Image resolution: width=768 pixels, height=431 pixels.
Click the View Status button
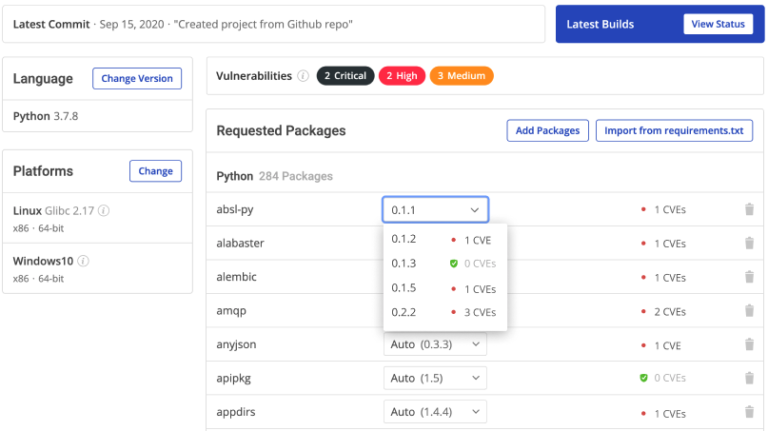718,24
